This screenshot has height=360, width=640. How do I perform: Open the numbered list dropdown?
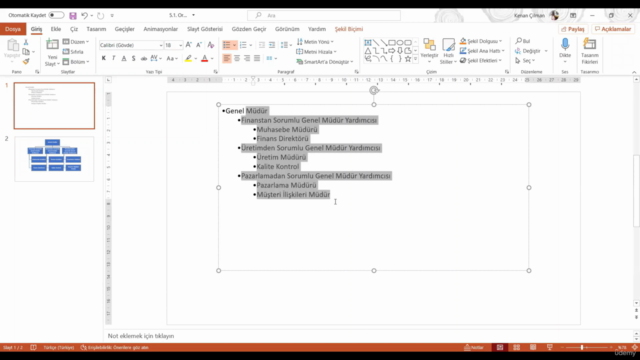click(251, 45)
